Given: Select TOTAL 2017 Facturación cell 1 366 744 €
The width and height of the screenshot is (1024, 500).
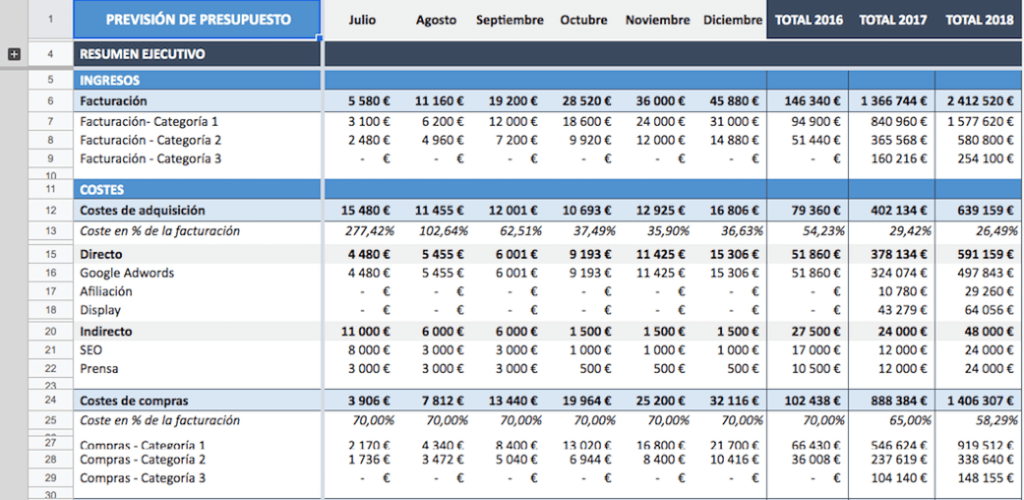Looking at the screenshot, I should 894,101.
